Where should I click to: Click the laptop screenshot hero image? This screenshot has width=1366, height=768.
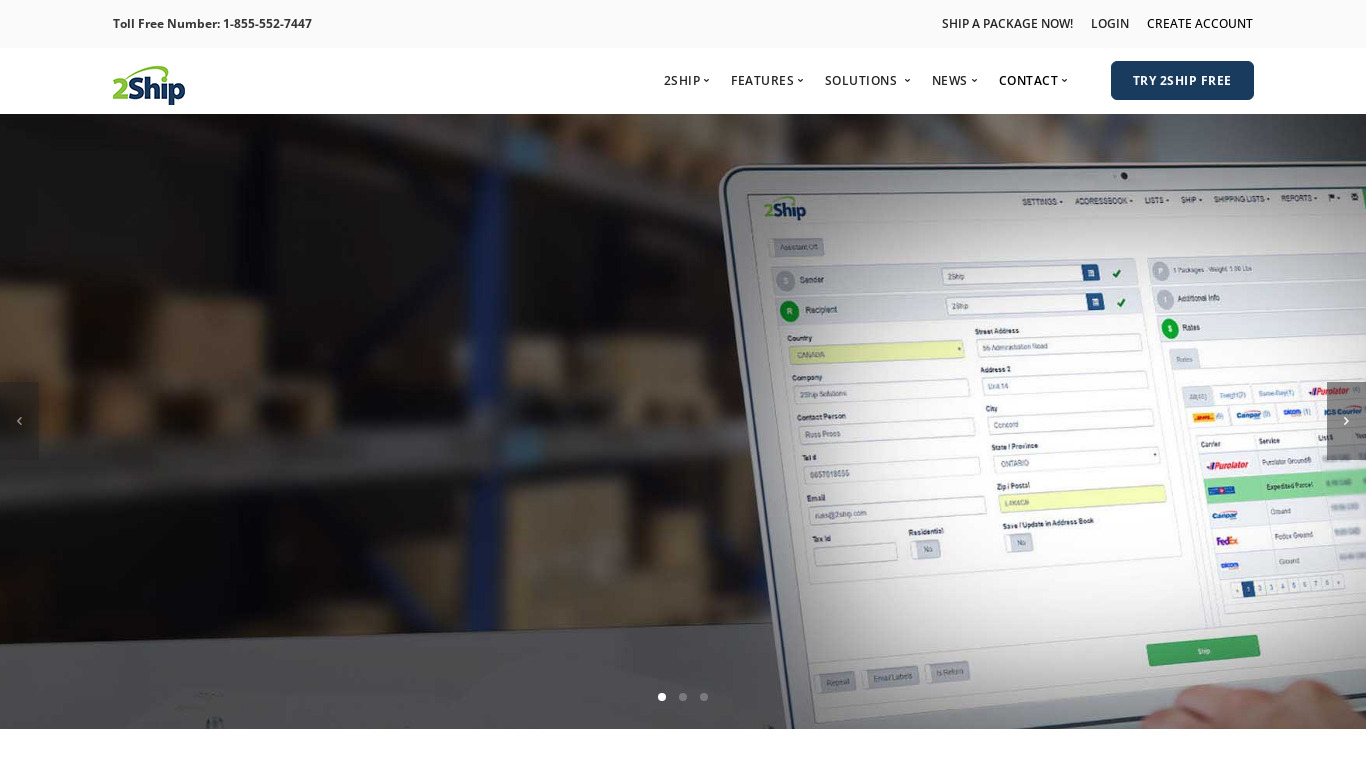pos(683,421)
